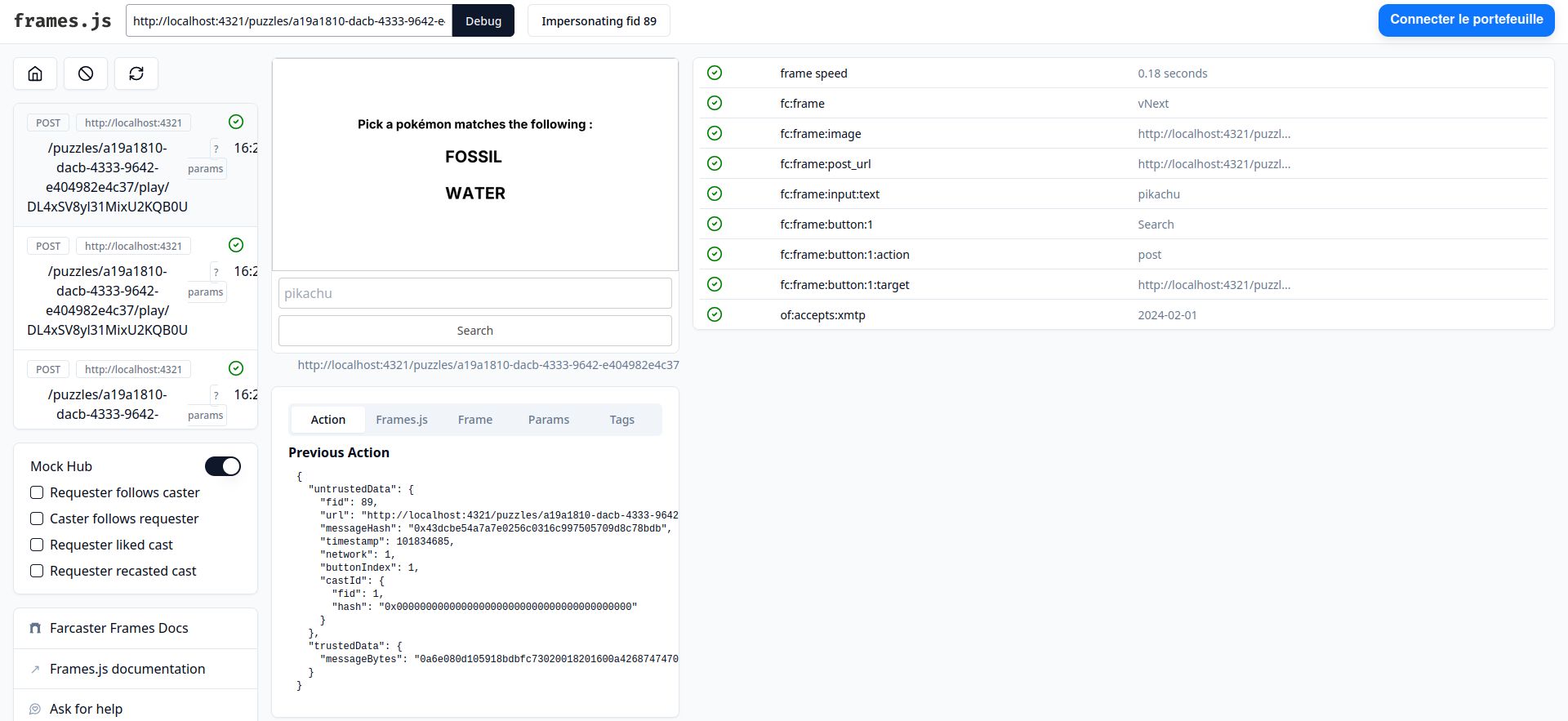Open the Frame tab
This screenshot has width=1568, height=721.
475,420
